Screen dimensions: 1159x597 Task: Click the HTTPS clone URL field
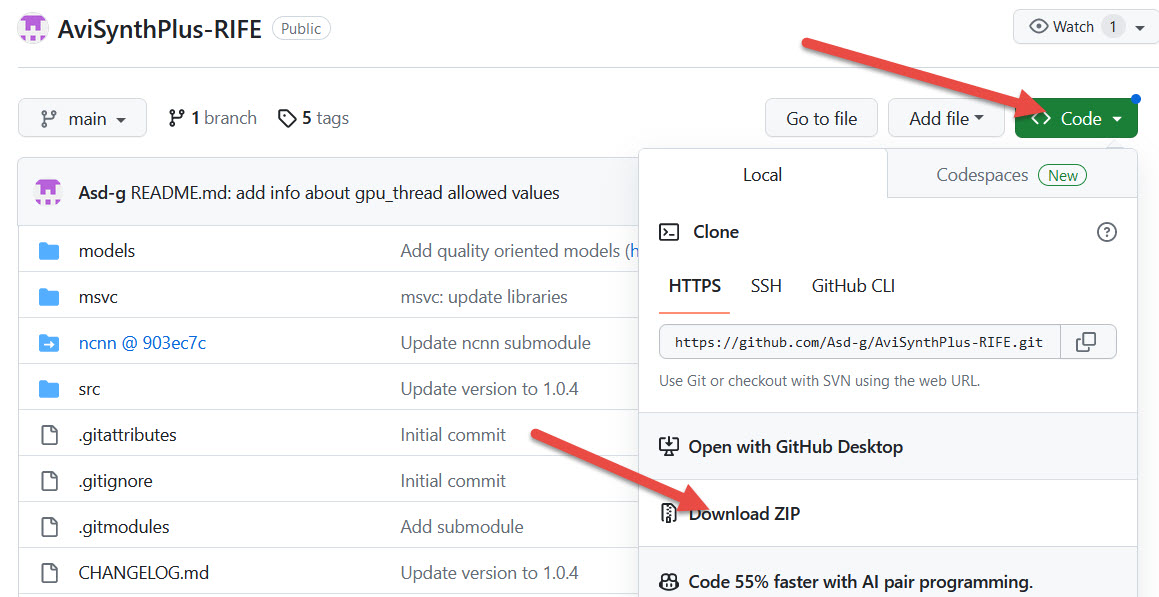(x=859, y=342)
